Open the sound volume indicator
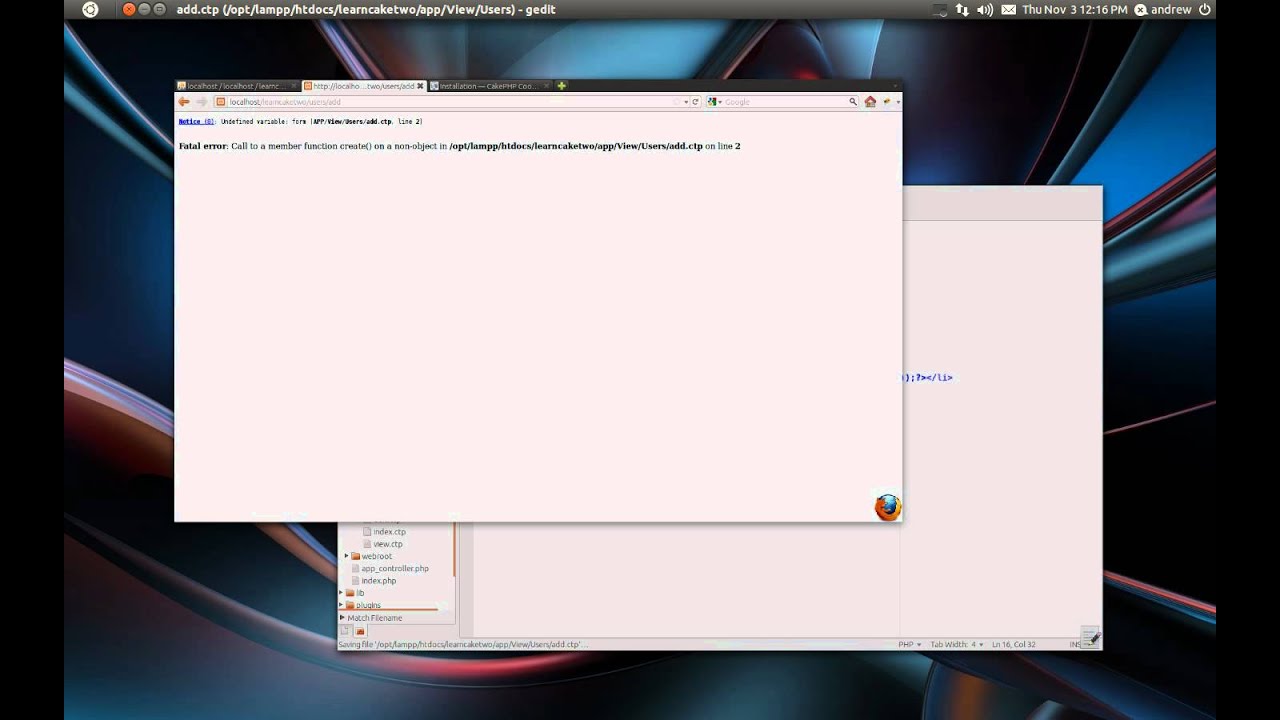The image size is (1280, 720). [985, 9]
